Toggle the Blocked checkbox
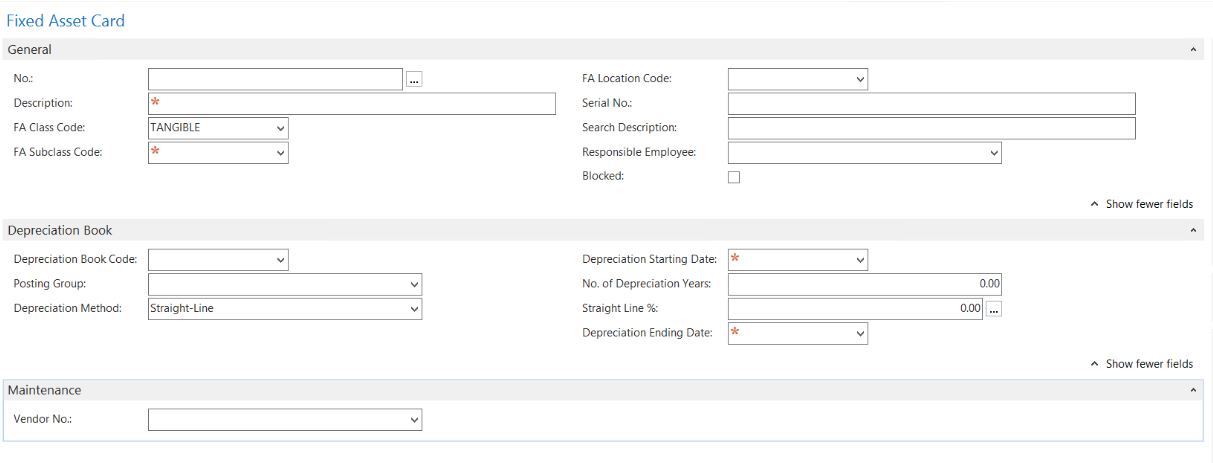Viewport: 1213px width, 463px height. (x=734, y=177)
